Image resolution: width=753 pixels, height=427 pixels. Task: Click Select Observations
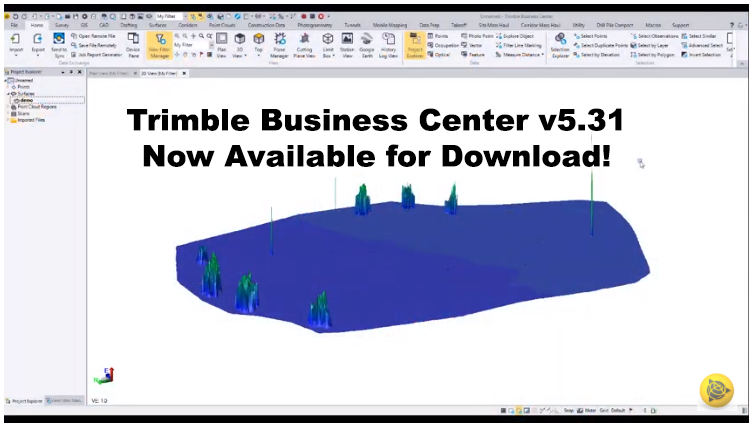(654, 36)
